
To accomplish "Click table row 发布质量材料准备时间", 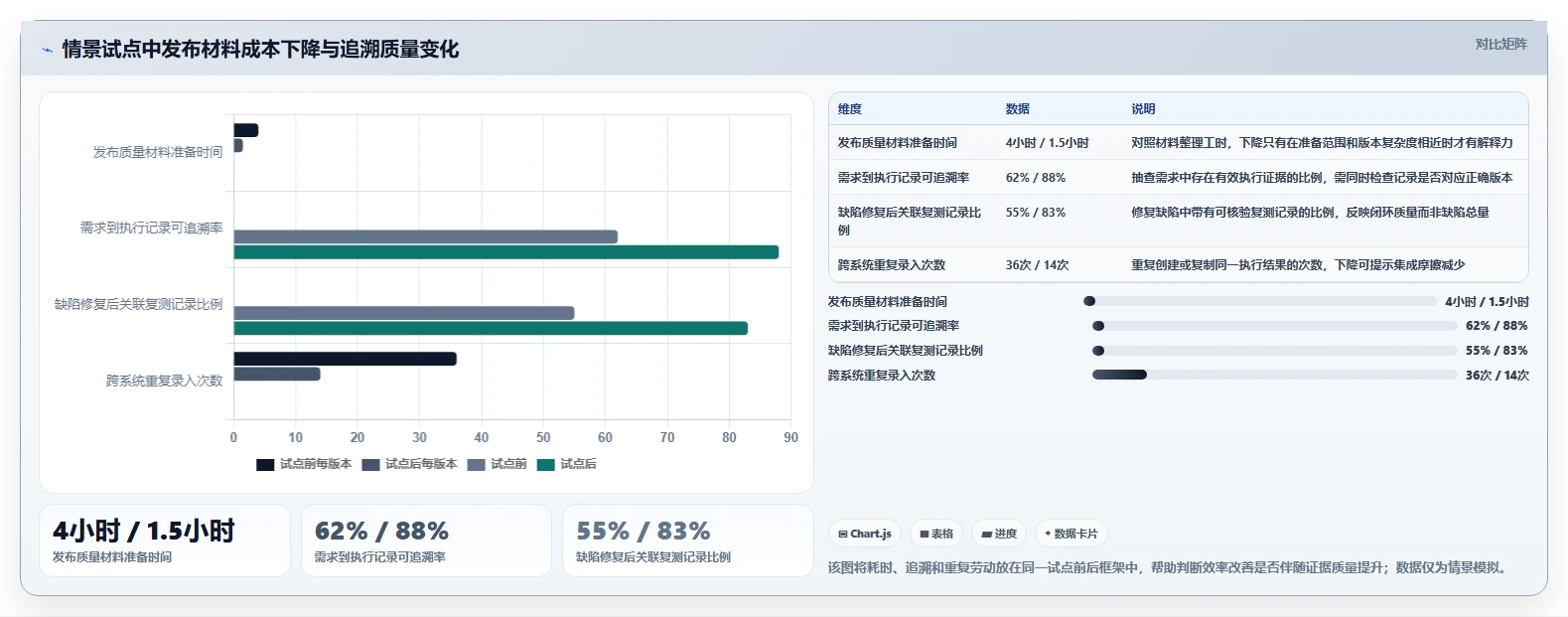I will [x=1178, y=143].
